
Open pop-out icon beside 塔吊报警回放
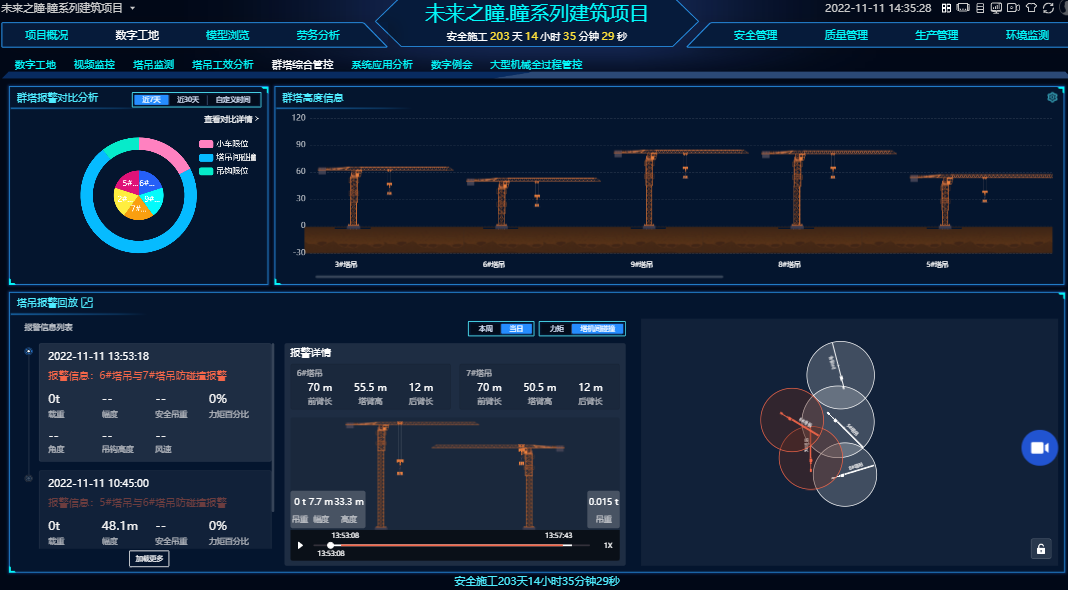(87, 302)
